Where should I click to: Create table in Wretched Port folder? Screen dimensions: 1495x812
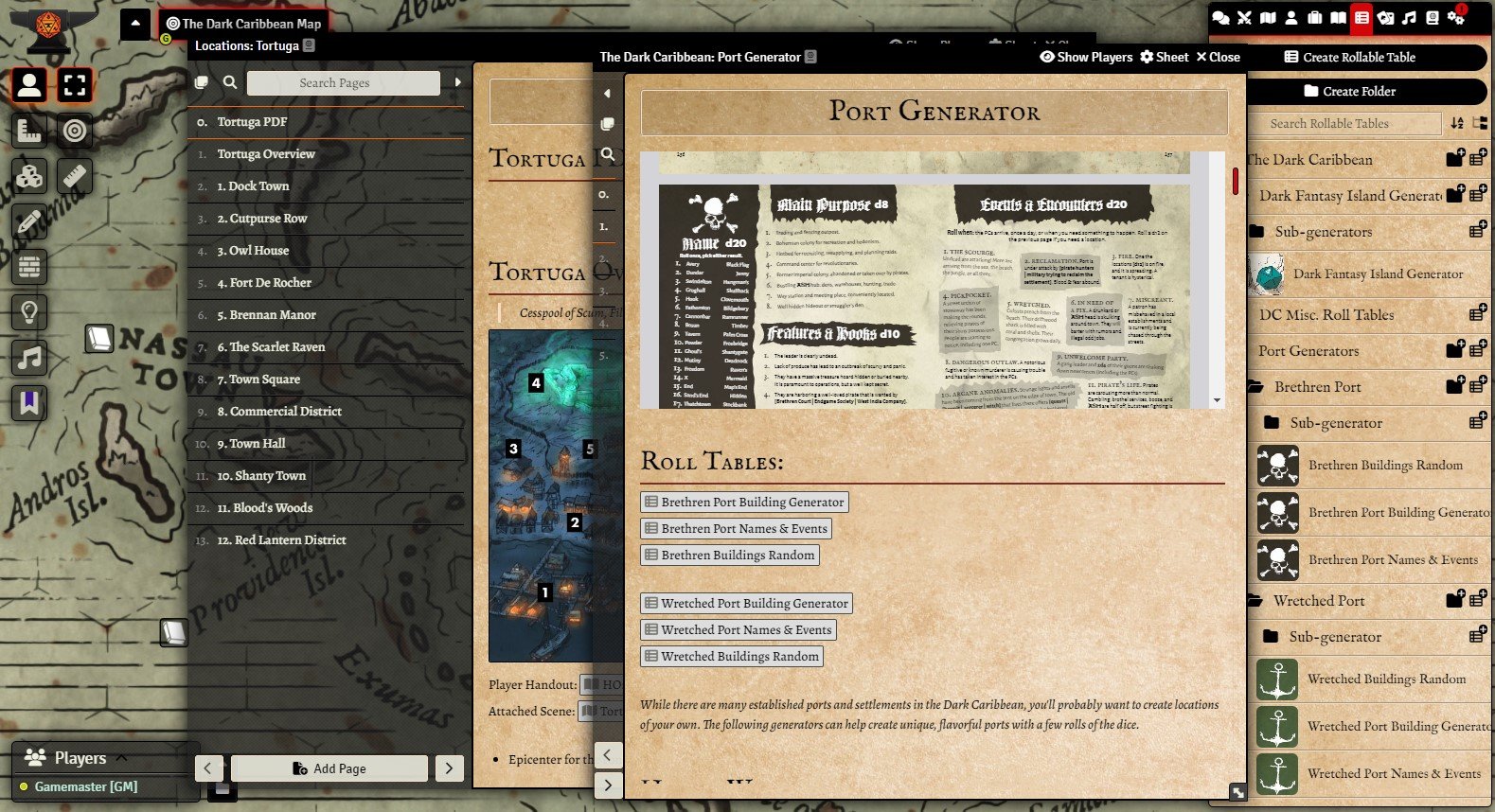[1478, 600]
